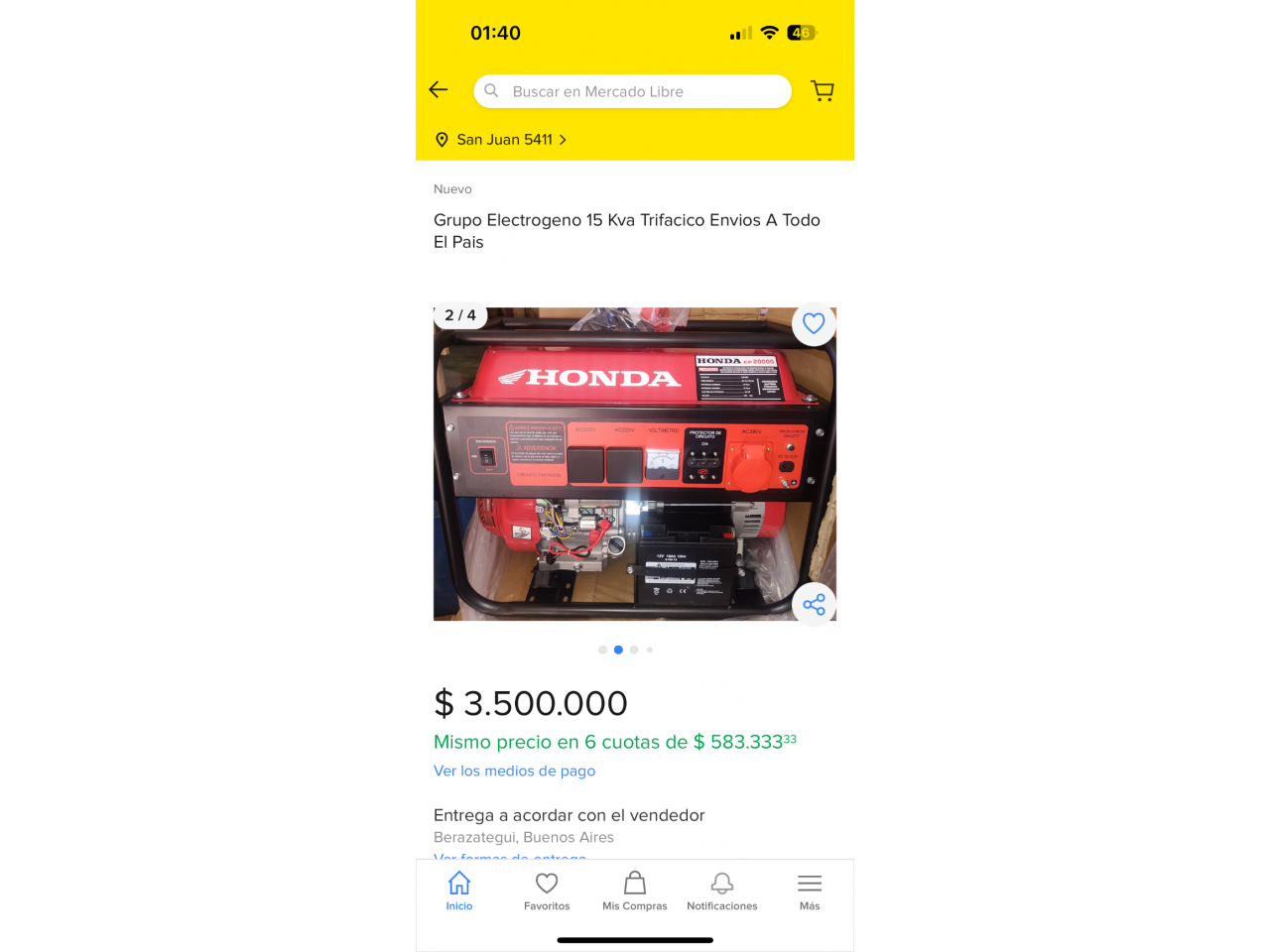Share this listing via share icon
This screenshot has height=952, width=1270.
click(814, 604)
